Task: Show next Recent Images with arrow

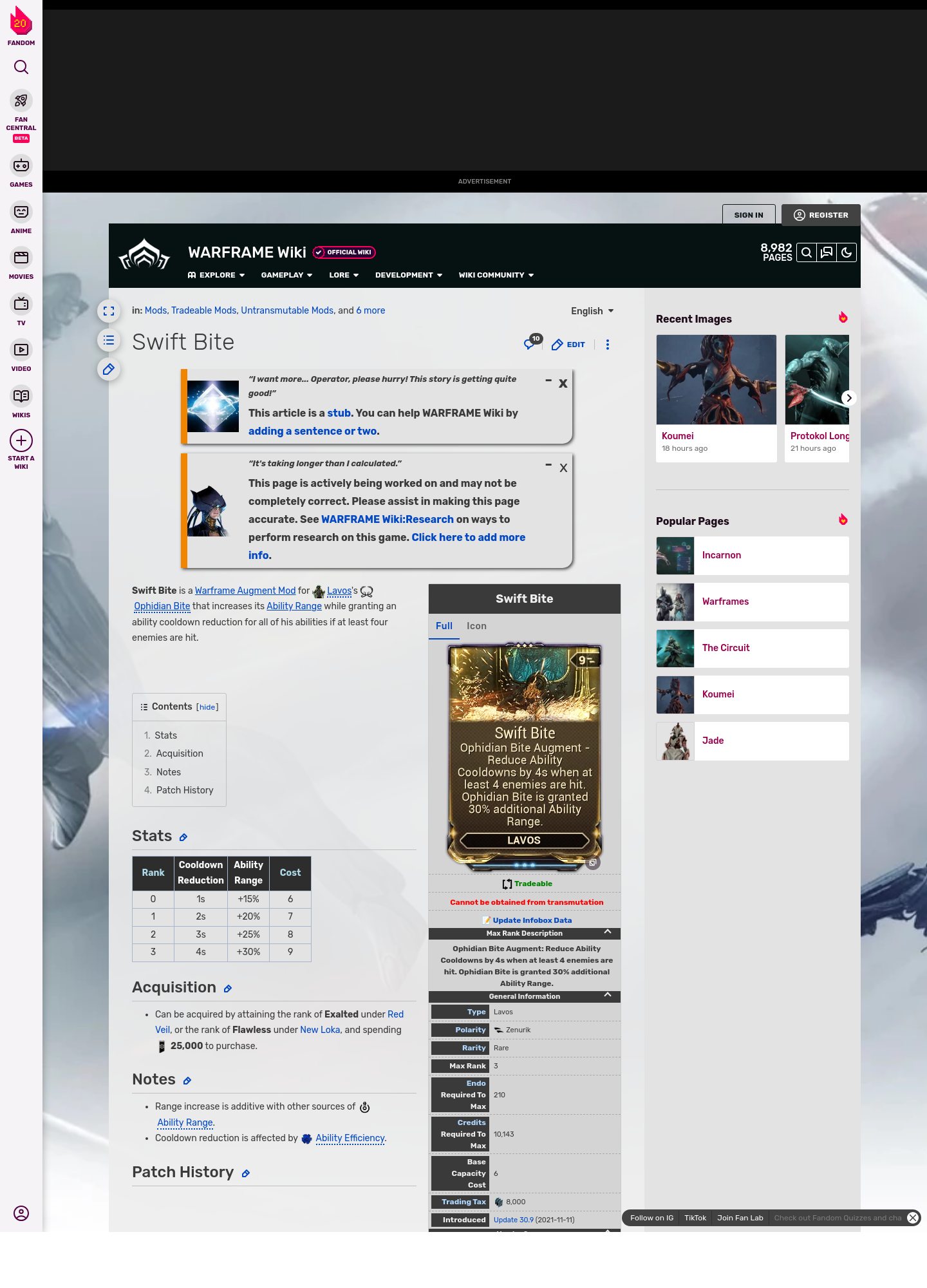Action: 849,398
